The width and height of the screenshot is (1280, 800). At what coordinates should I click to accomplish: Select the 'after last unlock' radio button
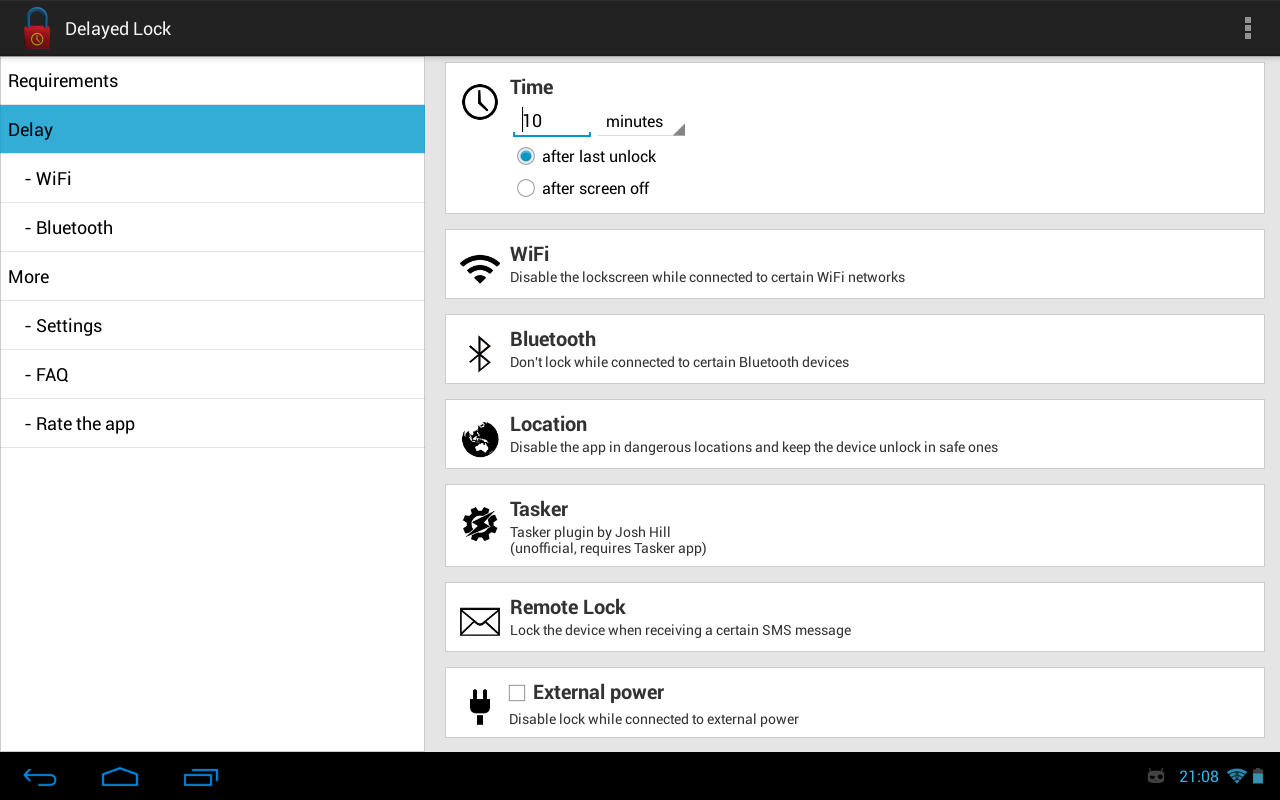526,156
